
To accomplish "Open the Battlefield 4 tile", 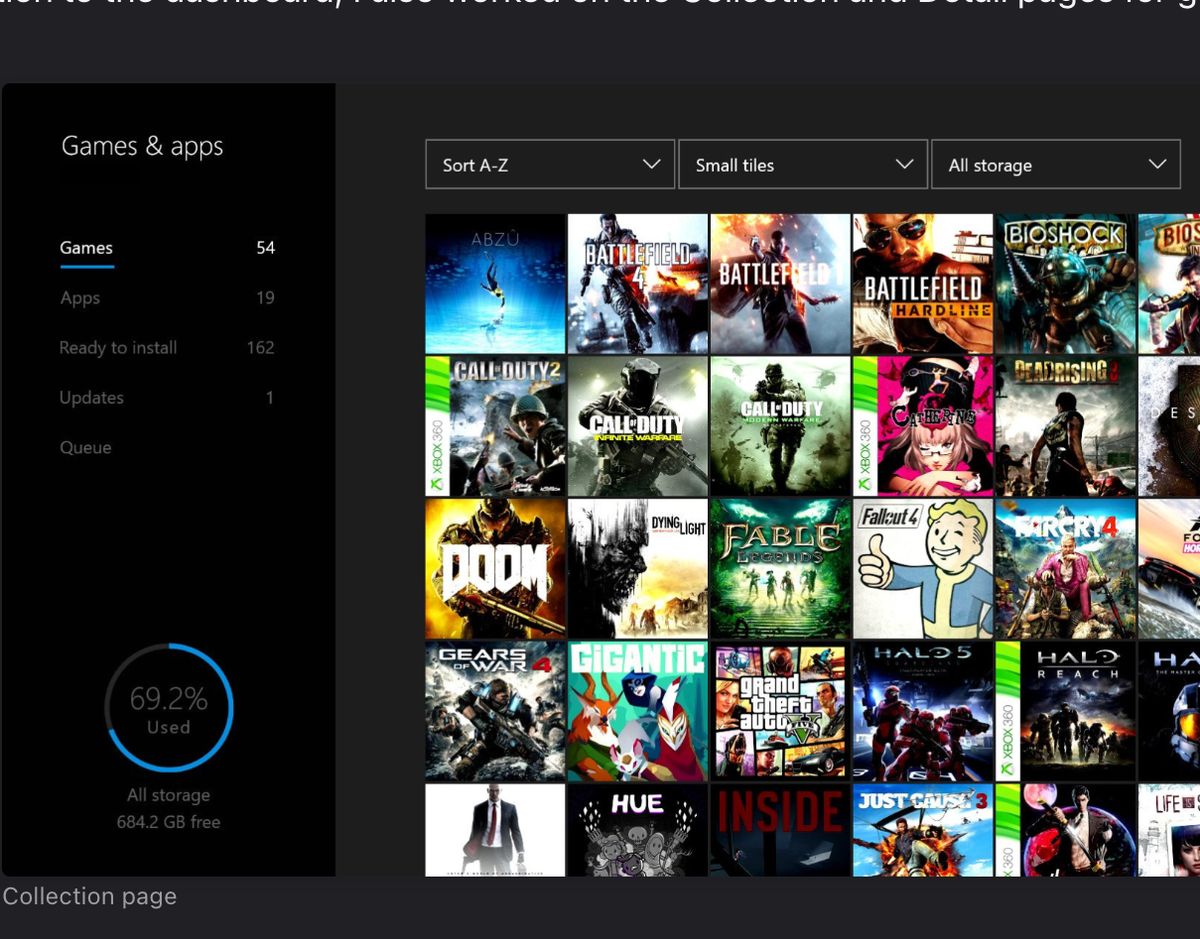I will [638, 283].
